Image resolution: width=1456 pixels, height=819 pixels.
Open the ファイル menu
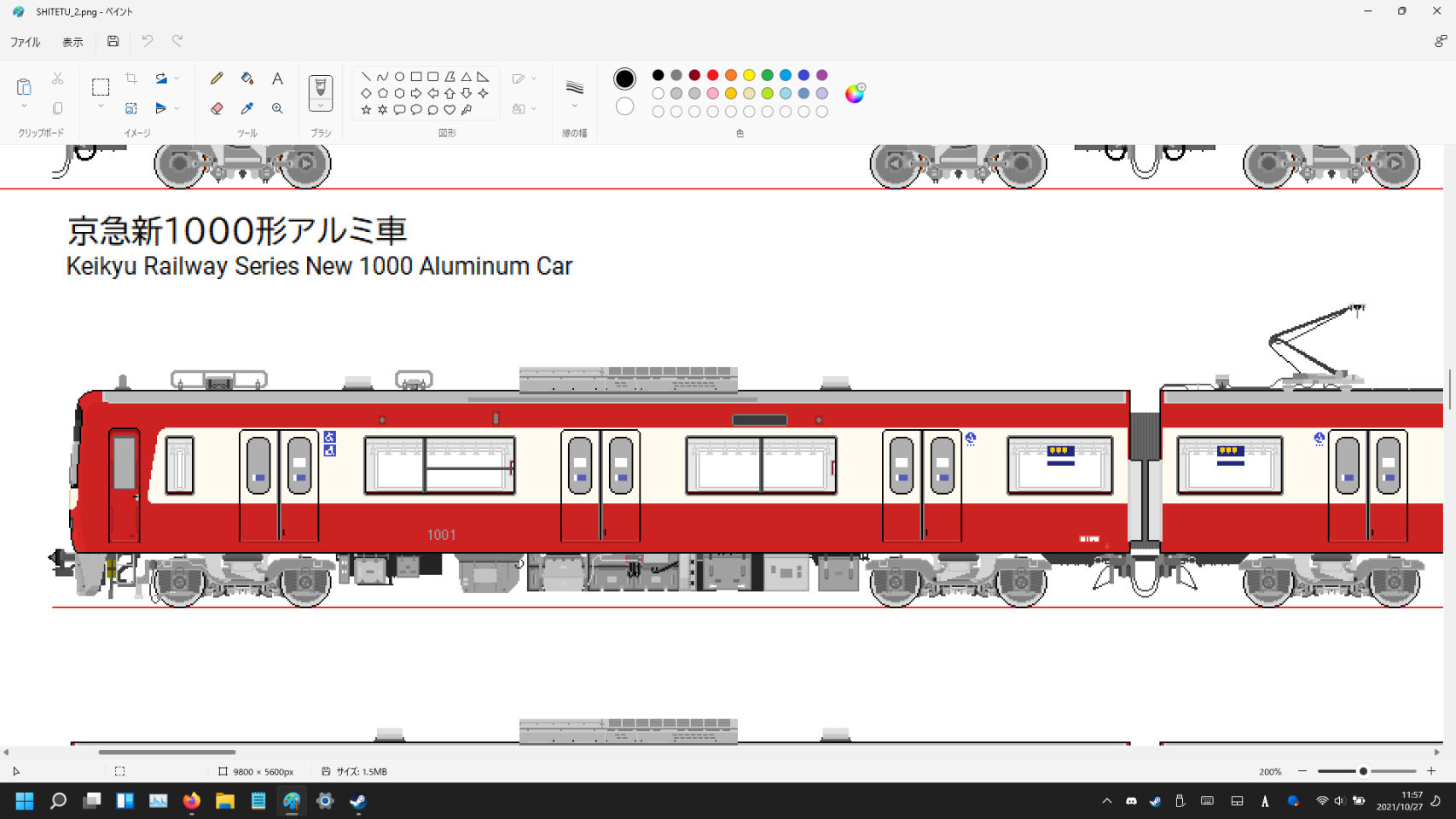click(x=25, y=42)
